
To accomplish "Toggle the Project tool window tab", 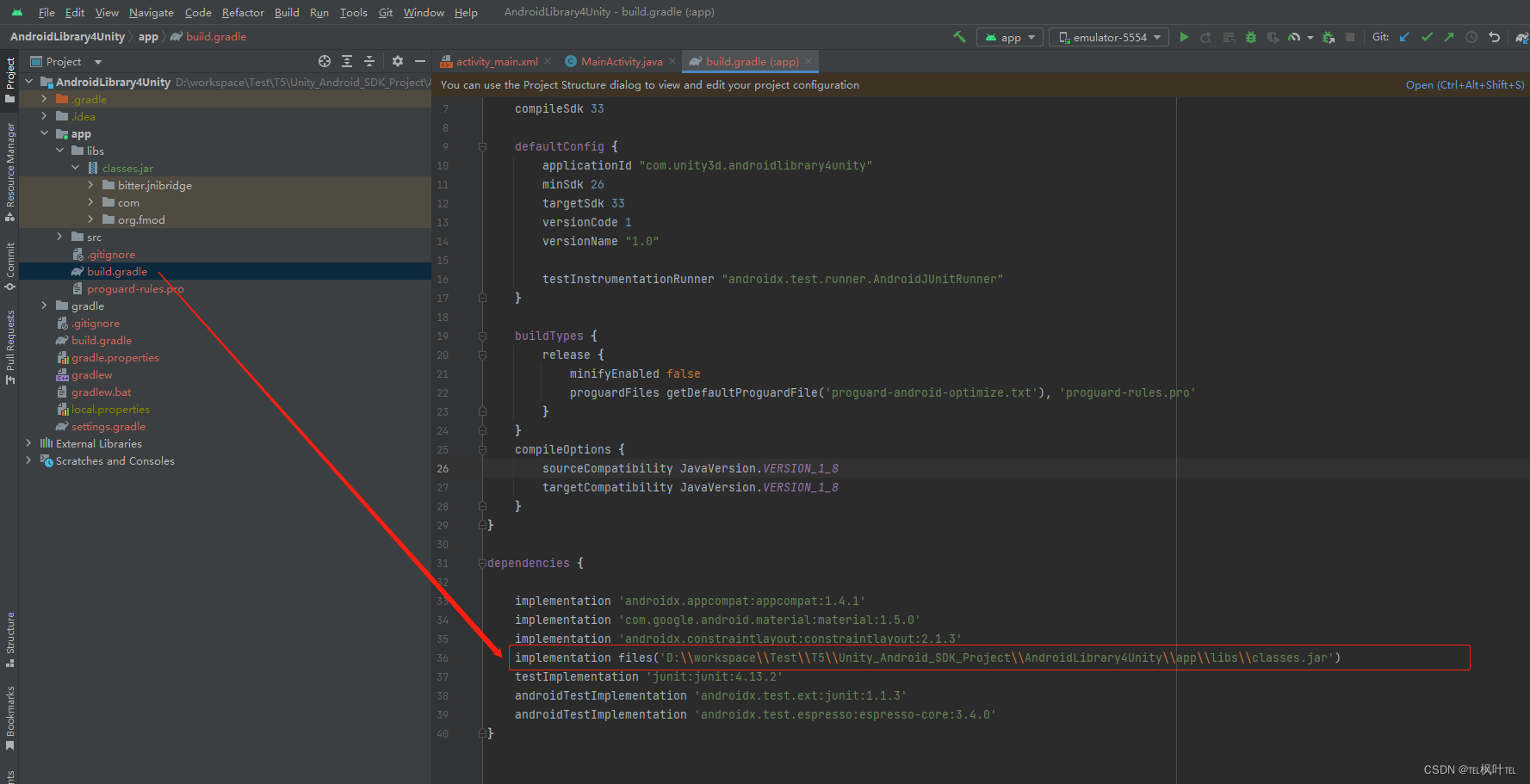I will [9, 79].
